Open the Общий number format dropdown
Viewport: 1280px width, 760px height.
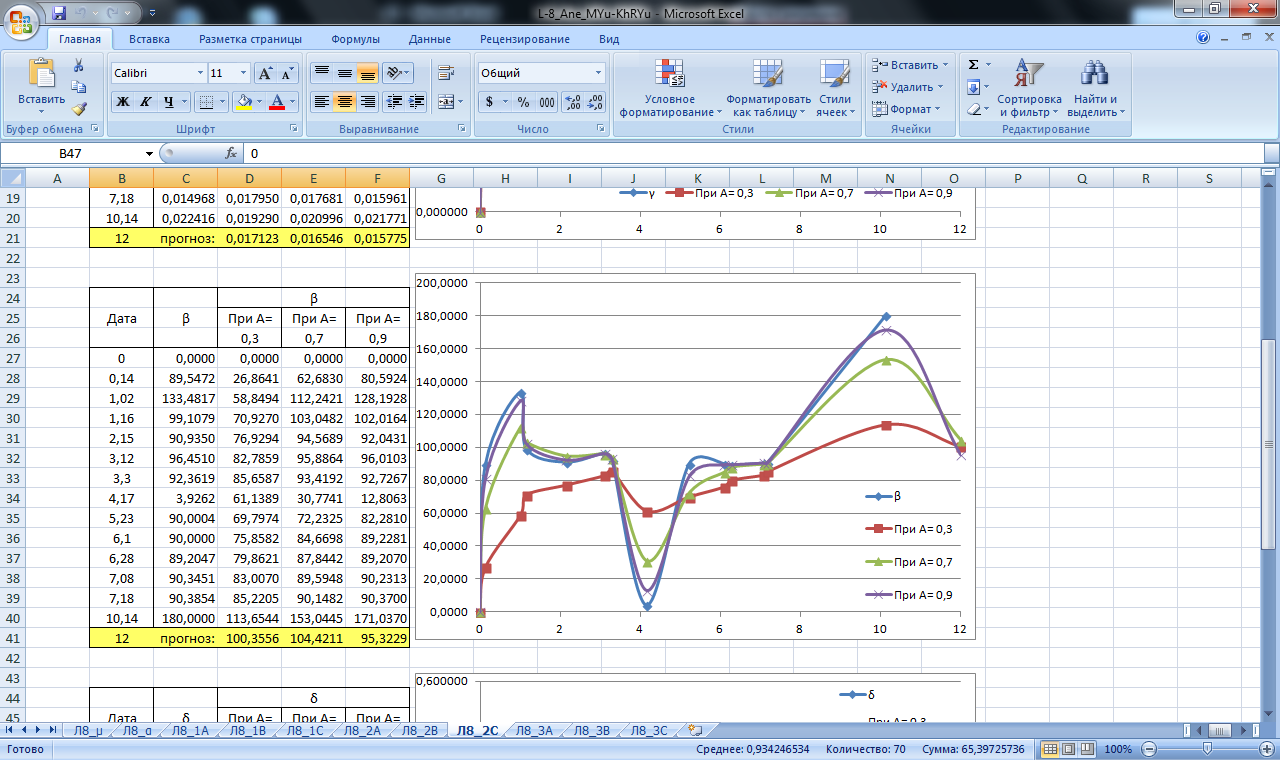coord(599,73)
